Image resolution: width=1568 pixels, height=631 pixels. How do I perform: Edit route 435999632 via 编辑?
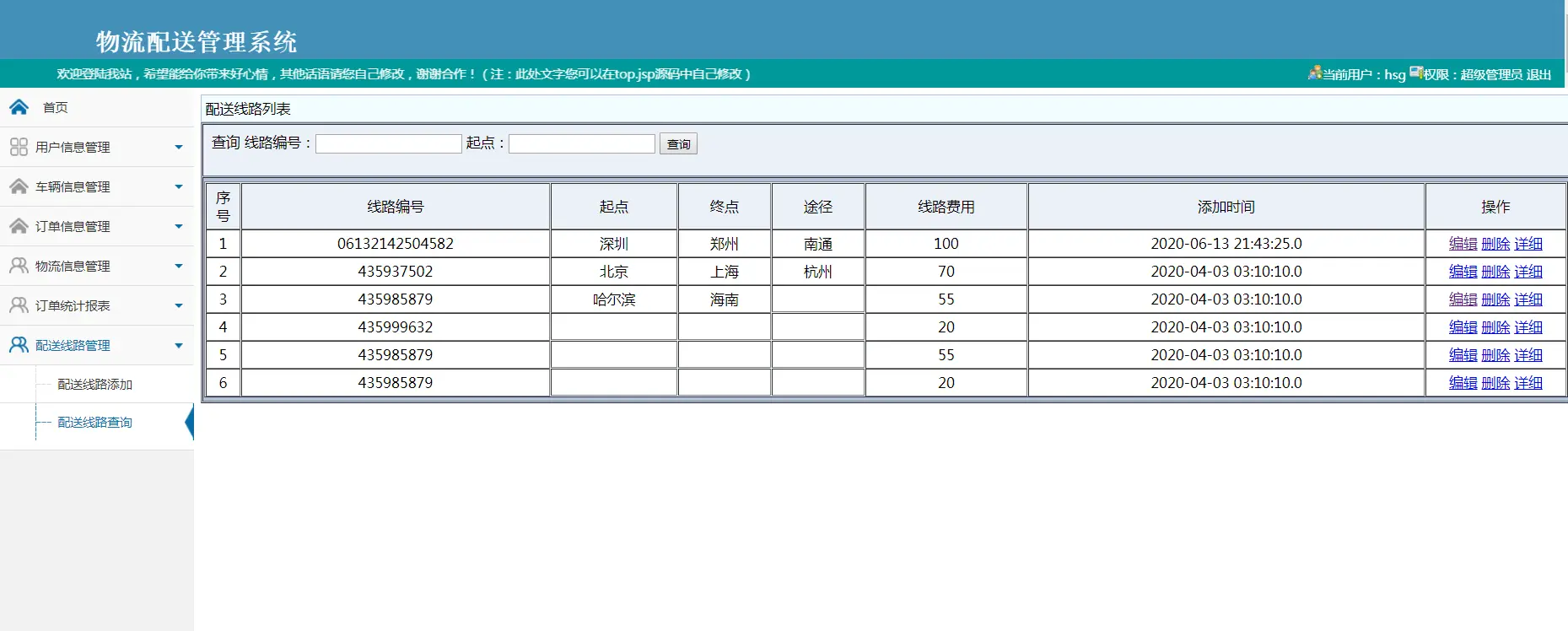(1463, 327)
